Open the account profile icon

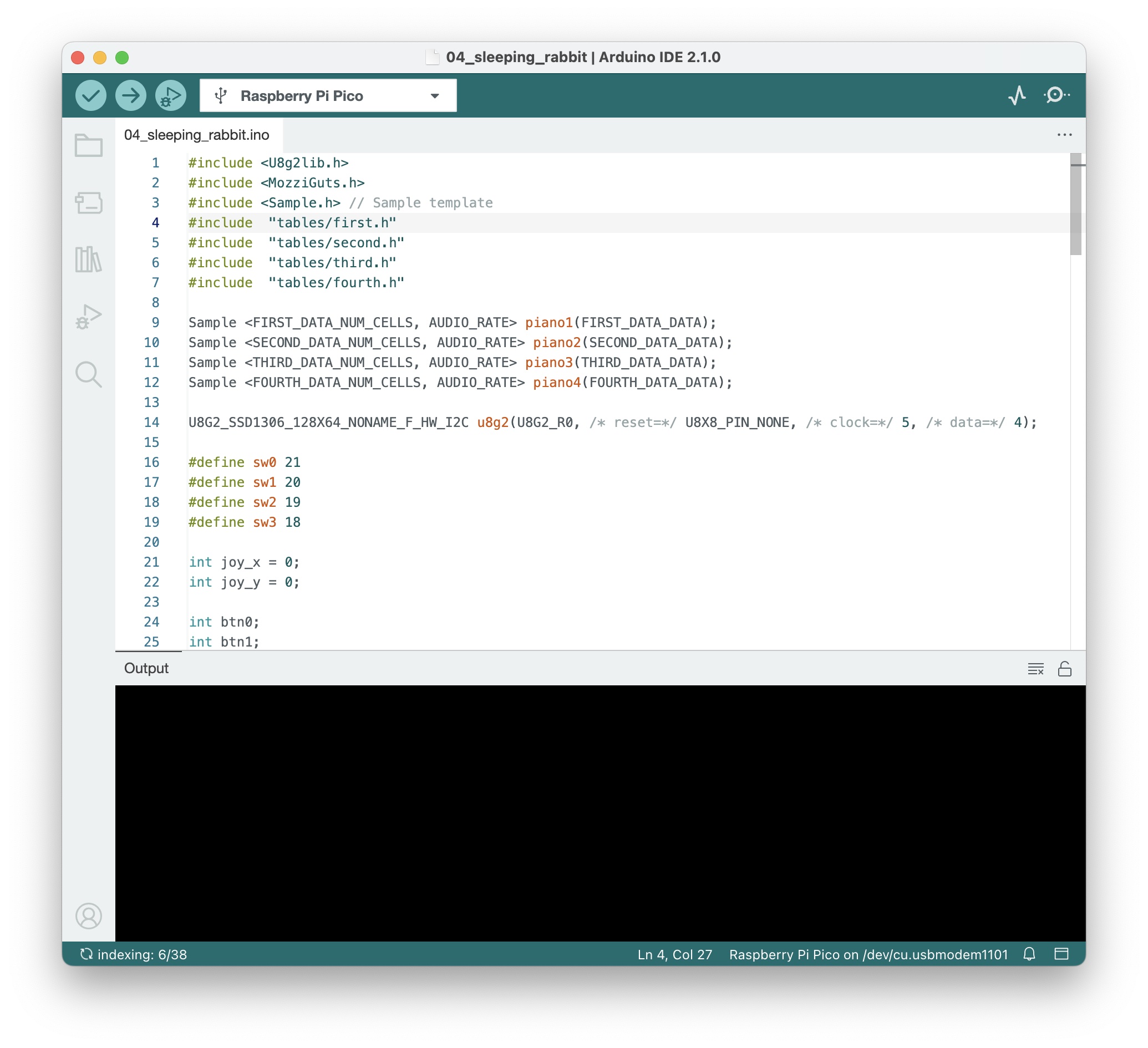click(x=89, y=916)
